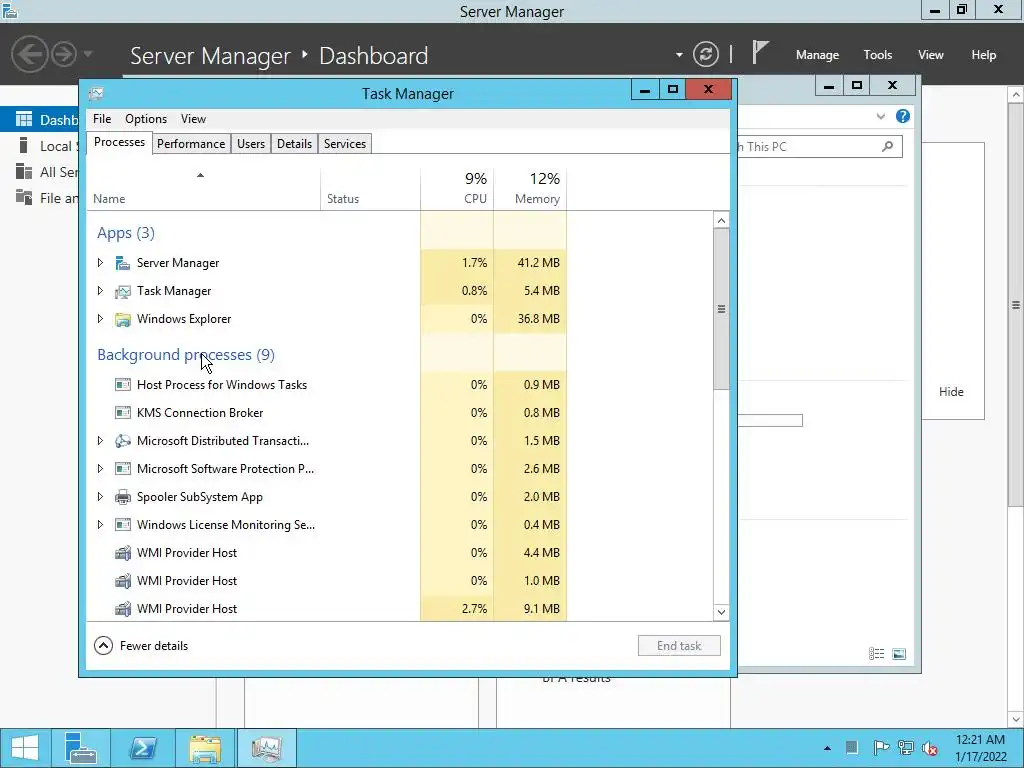Click Host Process for Windows Tasks icon
Viewport: 1024px width, 768px height.
point(123,385)
